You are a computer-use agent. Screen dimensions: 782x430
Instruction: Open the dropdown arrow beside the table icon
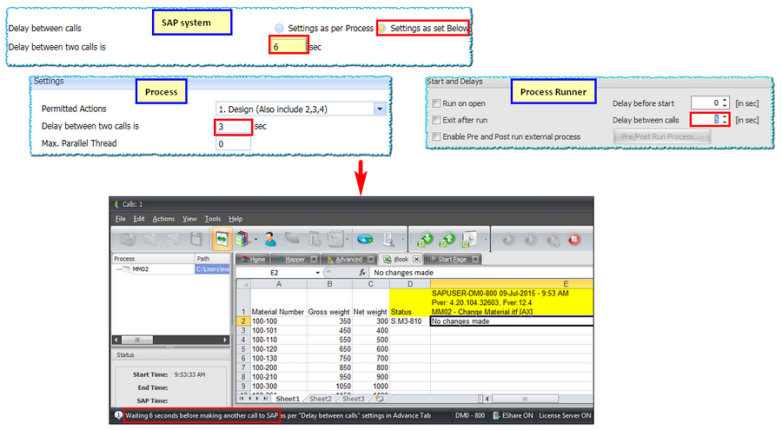(x=347, y=239)
